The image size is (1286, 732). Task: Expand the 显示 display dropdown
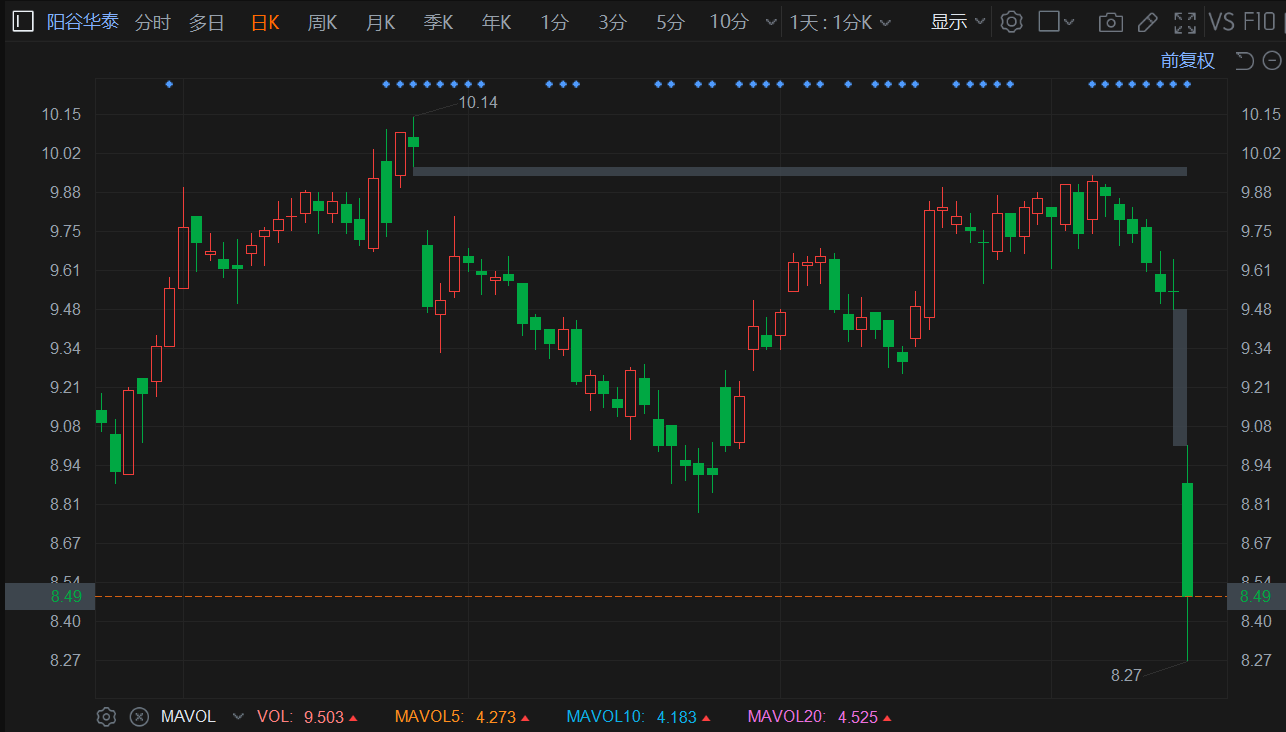pos(958,22)
